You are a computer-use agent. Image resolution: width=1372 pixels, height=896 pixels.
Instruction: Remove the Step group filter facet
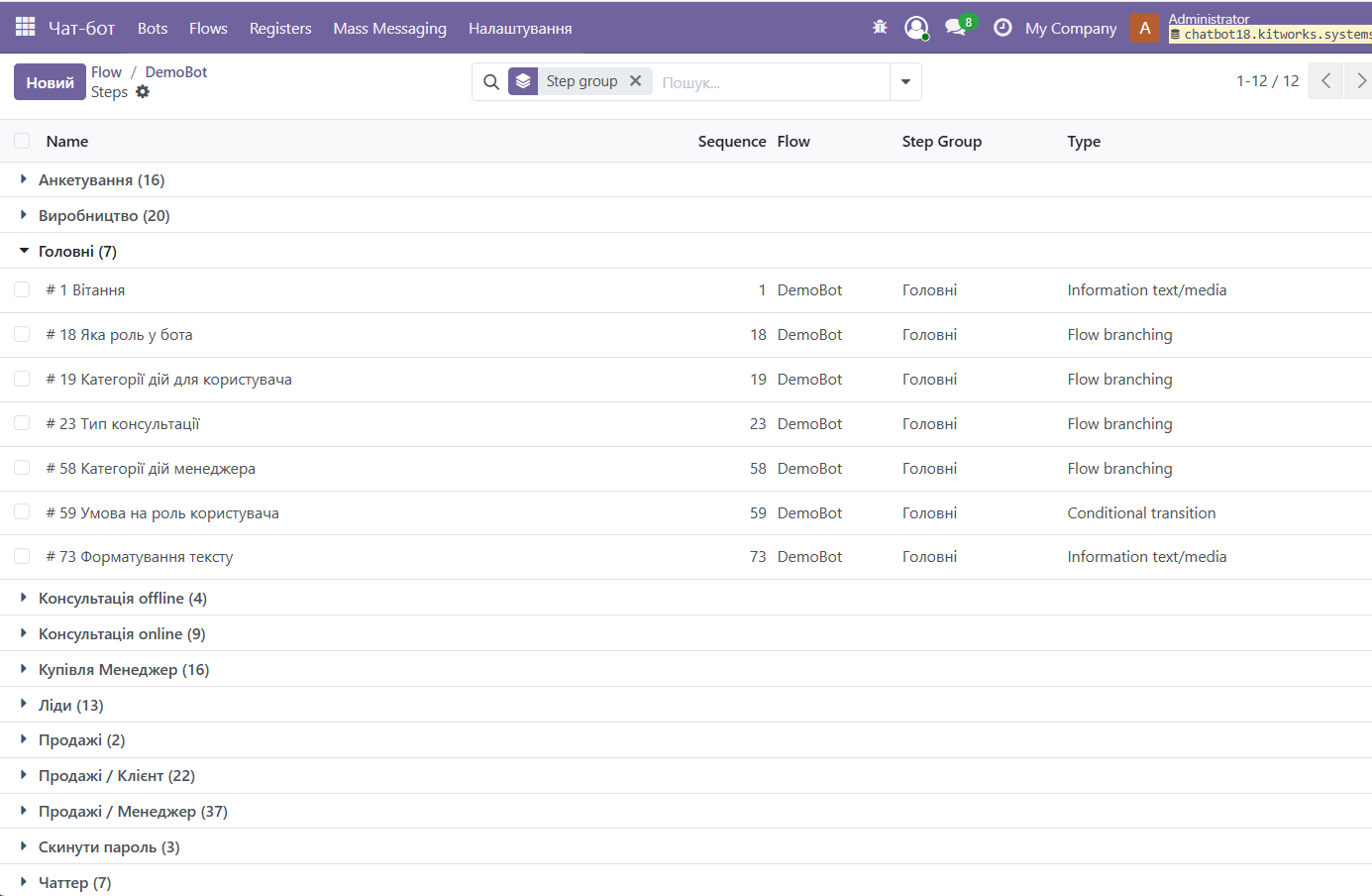coord(636,81)
